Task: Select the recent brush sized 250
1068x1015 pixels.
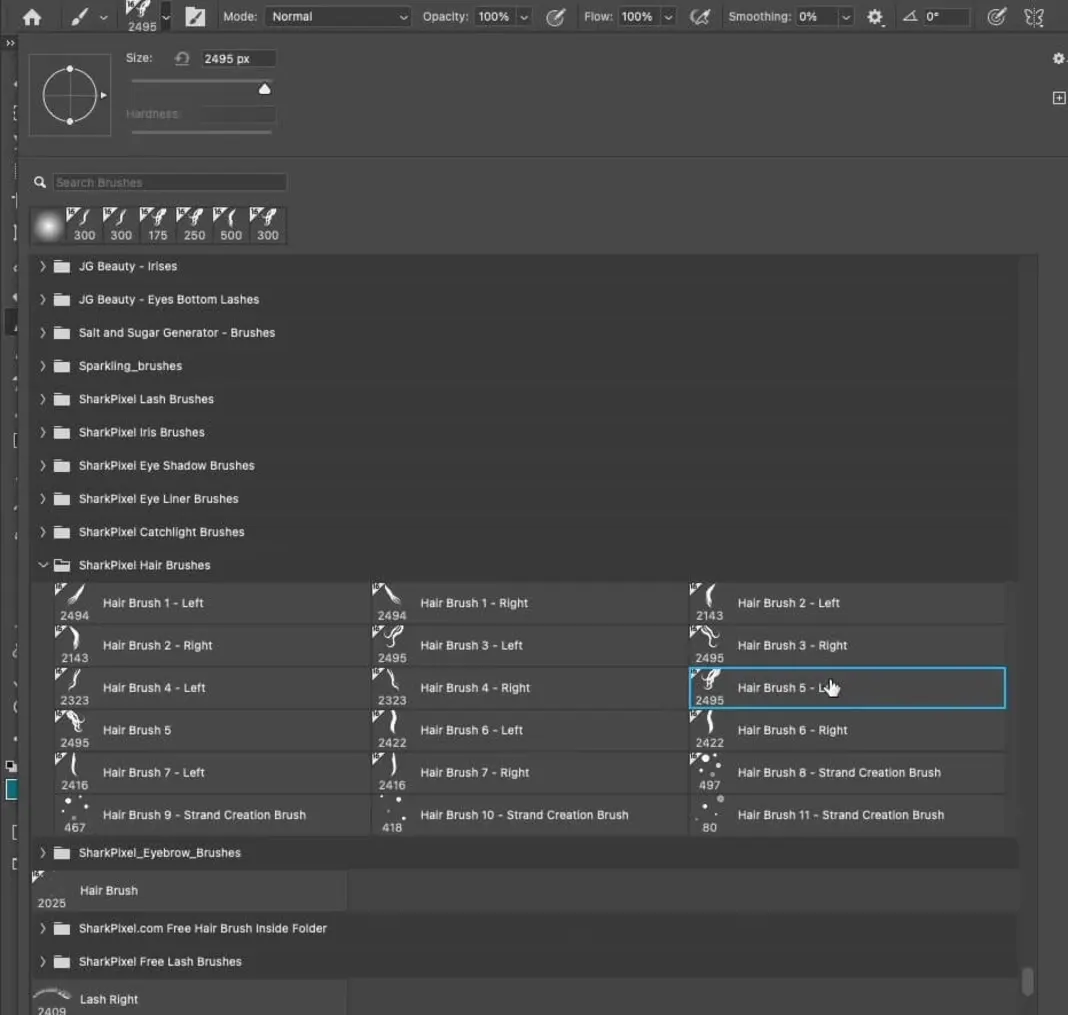Action: click(x=194, y=225)
